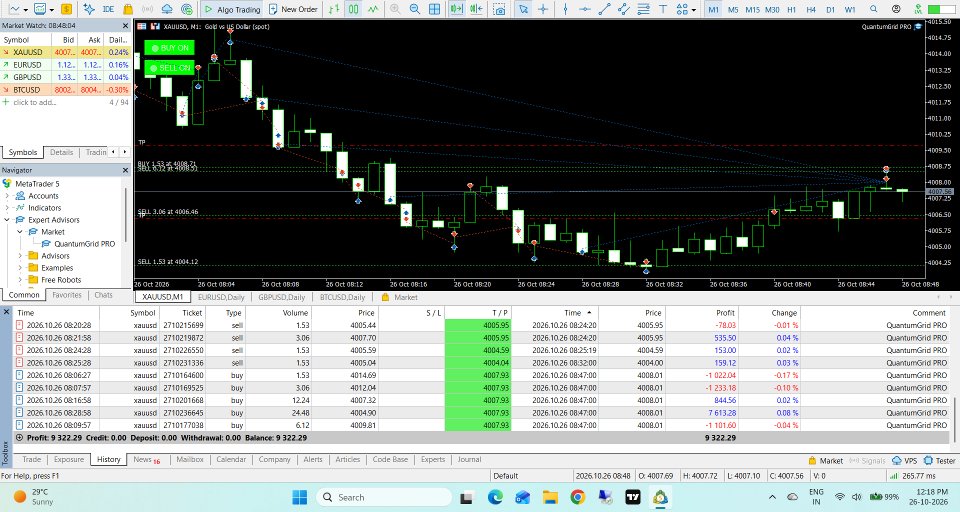Open the chart templates dropdown arrow
960x512 pixels.
[51, 10]
